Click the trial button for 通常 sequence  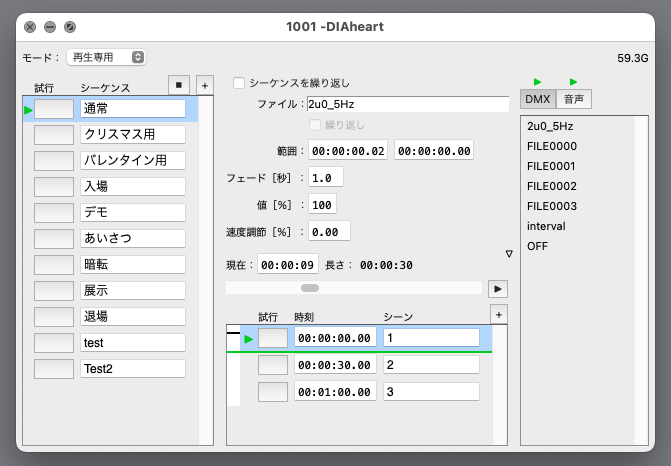(x=54, y=109)
